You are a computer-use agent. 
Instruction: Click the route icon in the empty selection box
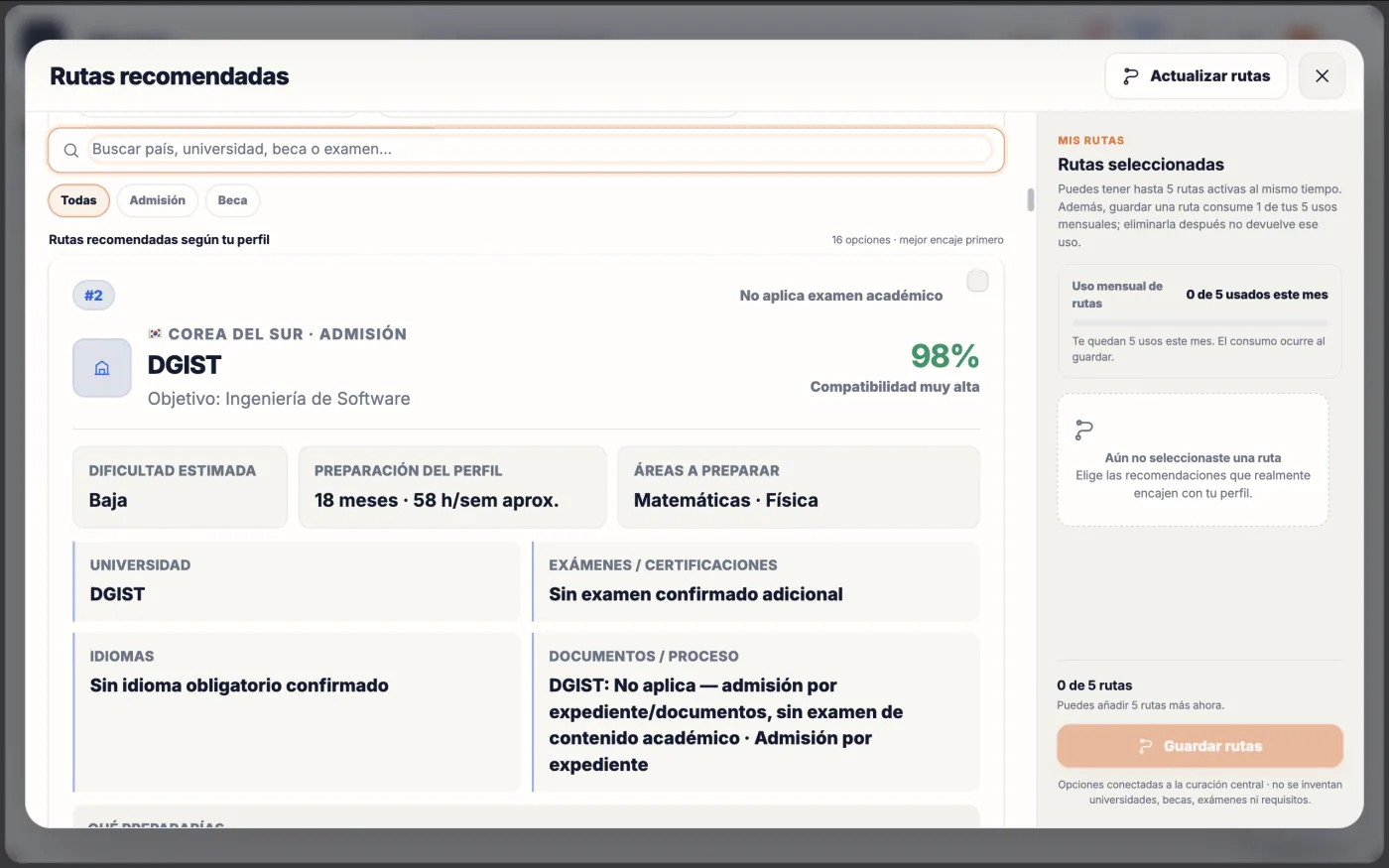pyautogui.click(x=1084, y=431)
